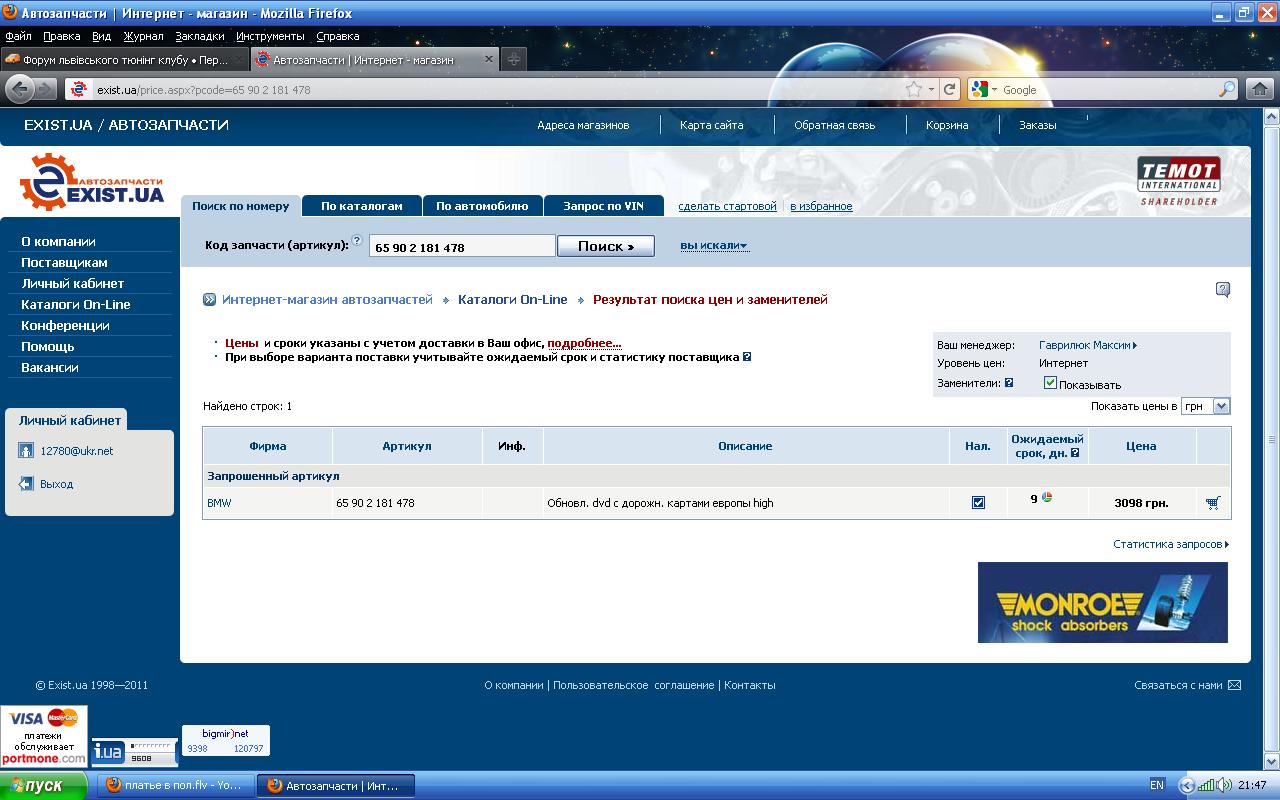Open the Заказы orders link
The height and width of the screenshot is (800, 1280).
(x=1038, y=125)
